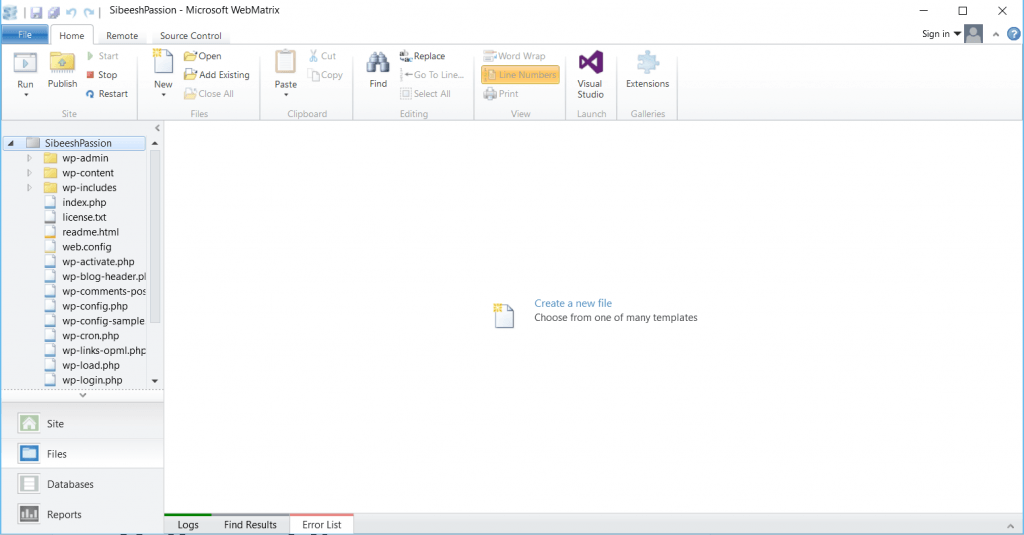Image resolution: width=1024 pixels, height=535 pixels.
Task: Select wp-activate.php in the file tree
Action: (98, 262)
